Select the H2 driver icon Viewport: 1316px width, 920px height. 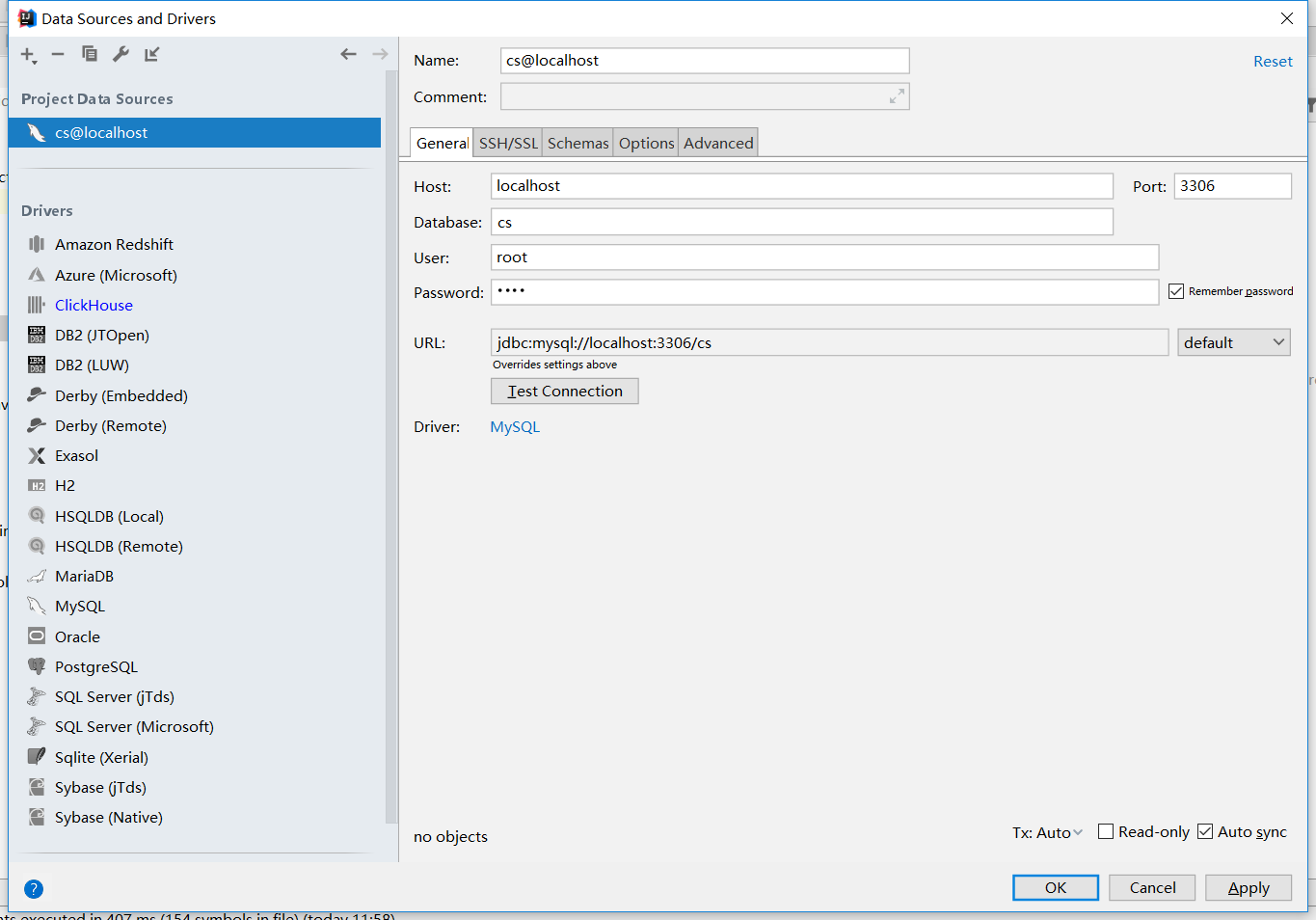pos(37,485)
